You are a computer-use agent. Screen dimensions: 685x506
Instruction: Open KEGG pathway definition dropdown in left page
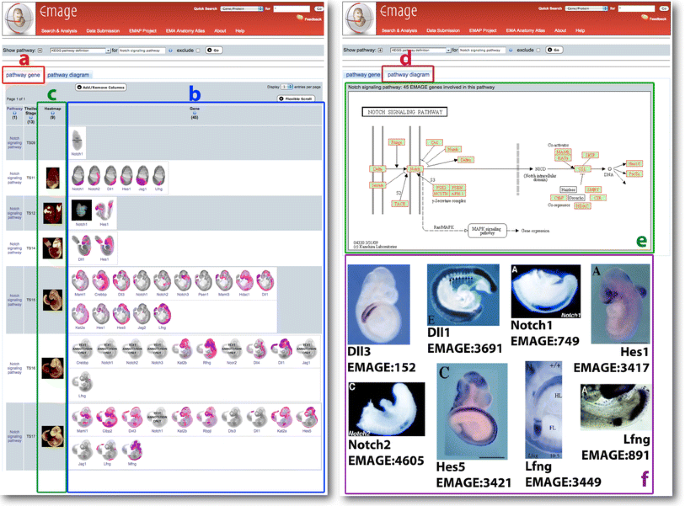80,51
